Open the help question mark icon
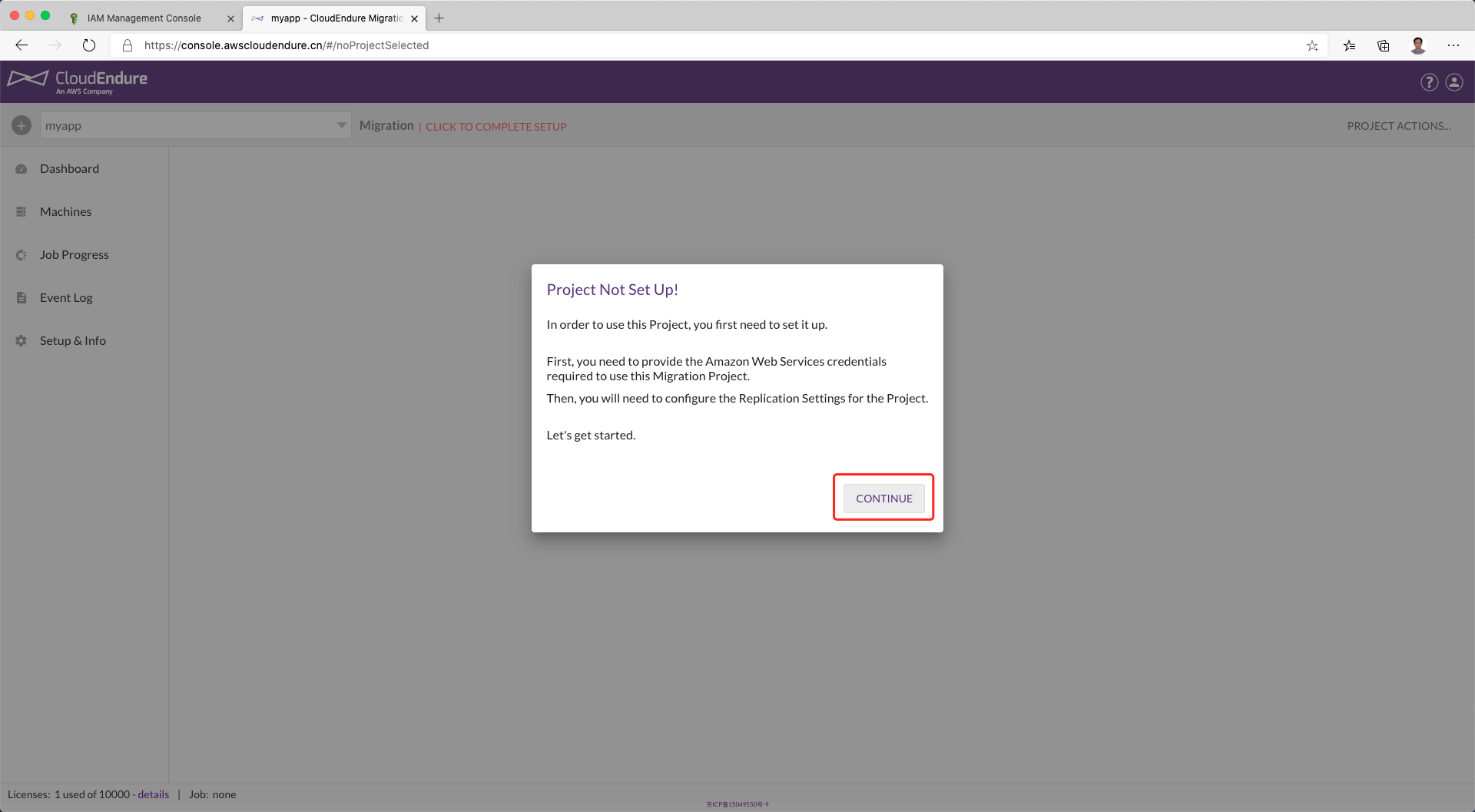Screen dimensions: 1475x812 [1429, 82]
